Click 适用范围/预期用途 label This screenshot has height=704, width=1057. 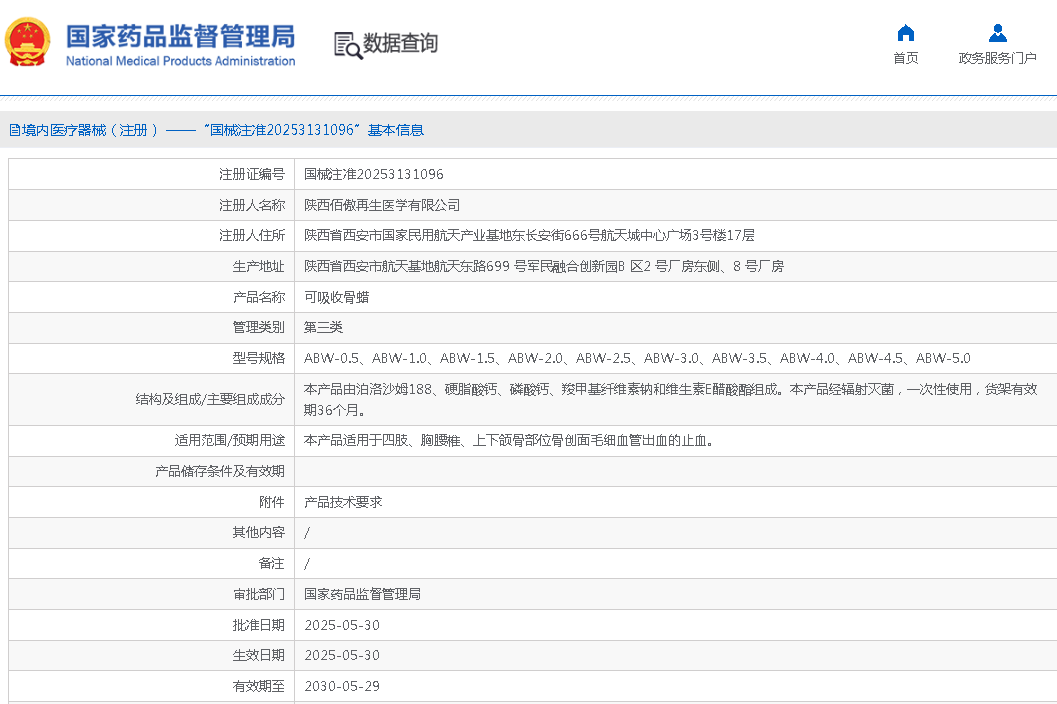pos(230,440)
